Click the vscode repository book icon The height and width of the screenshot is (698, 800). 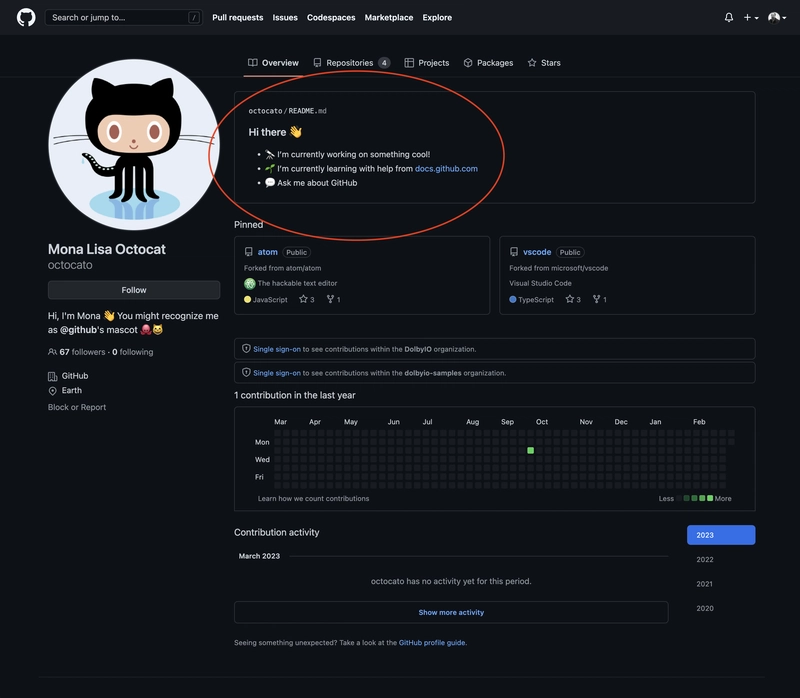(514, 252)
